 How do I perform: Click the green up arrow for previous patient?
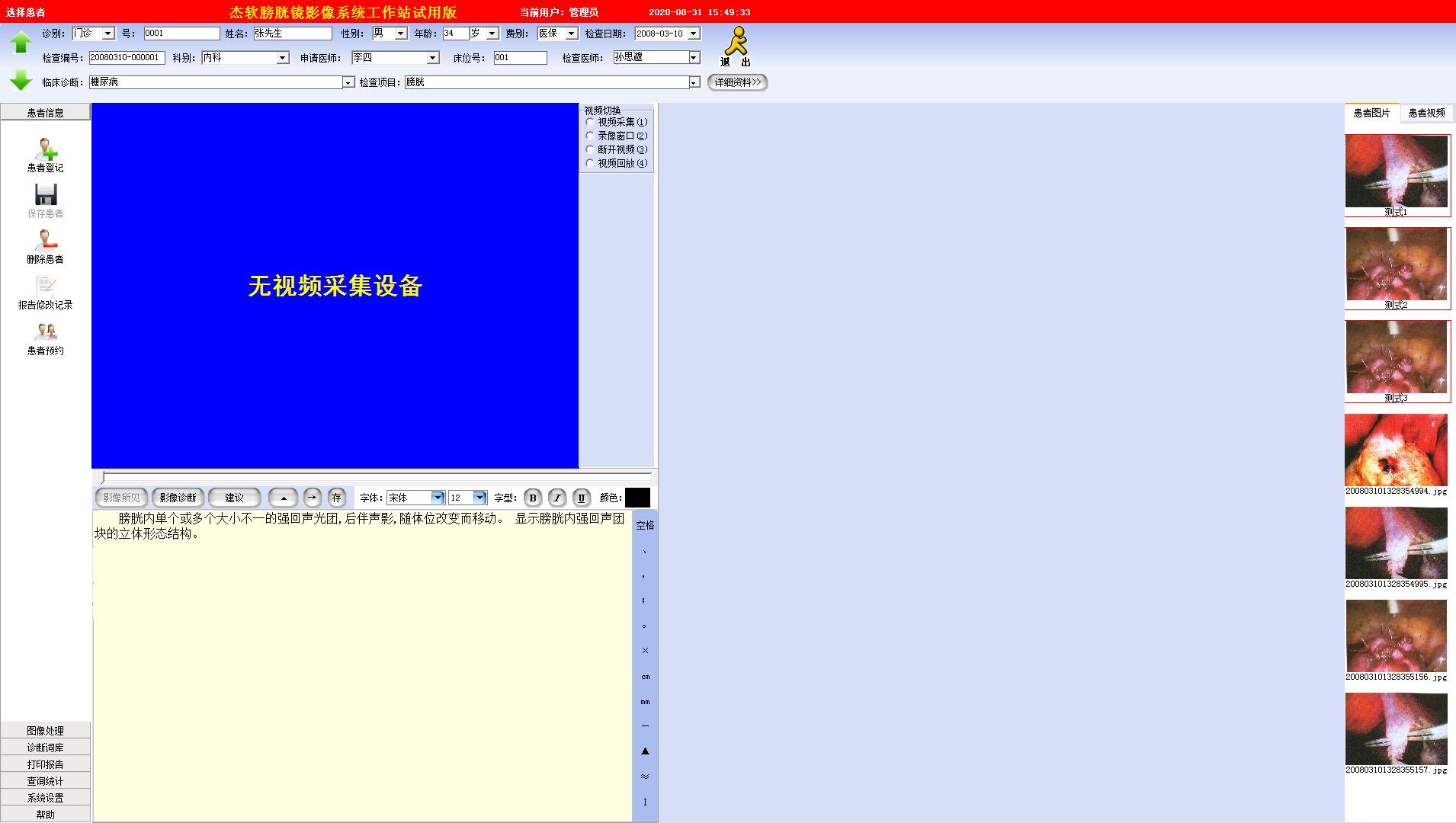(x=21, y=42)
